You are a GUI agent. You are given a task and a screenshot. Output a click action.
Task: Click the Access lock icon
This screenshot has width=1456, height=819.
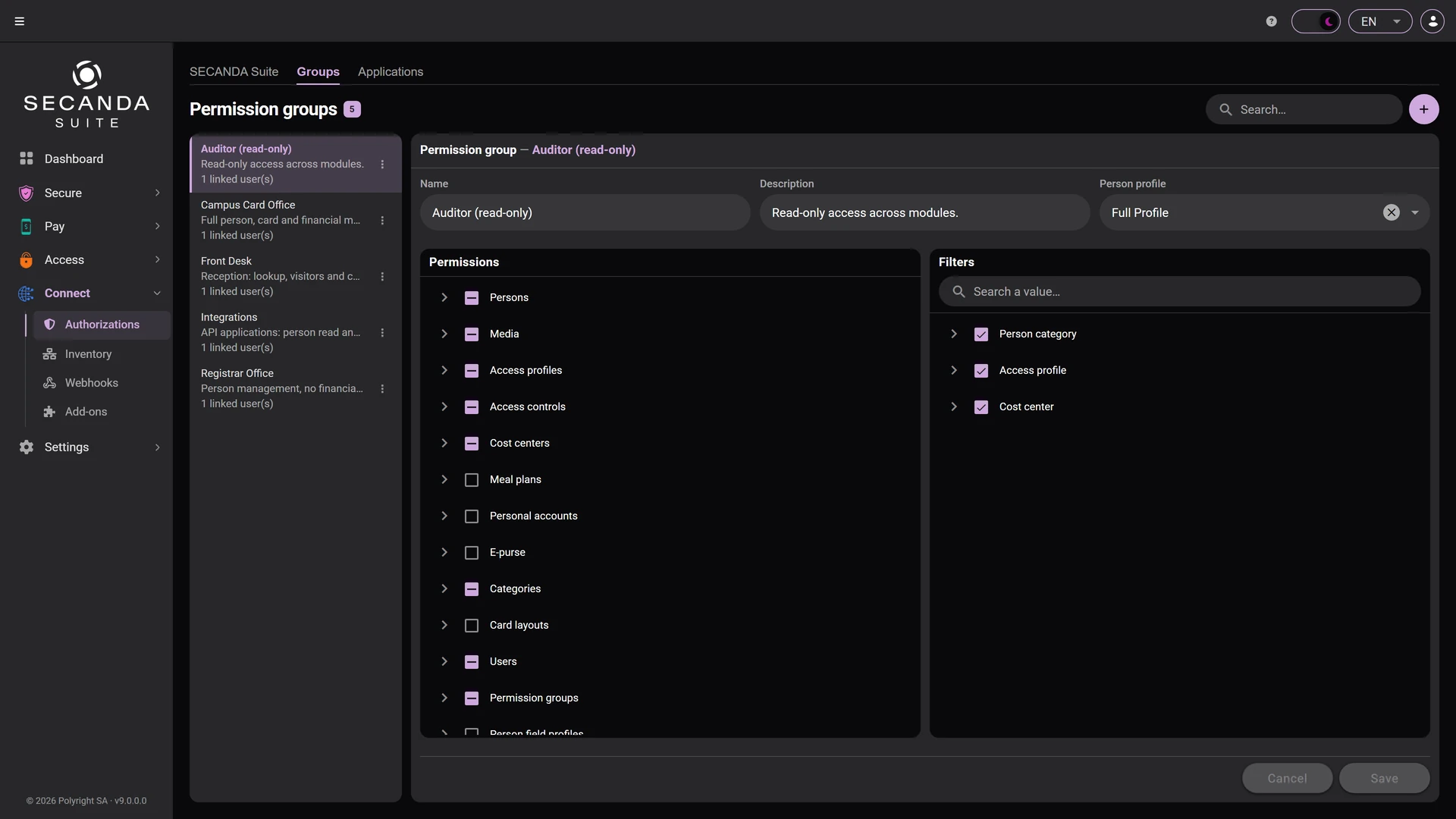click(x=27, y=259)
